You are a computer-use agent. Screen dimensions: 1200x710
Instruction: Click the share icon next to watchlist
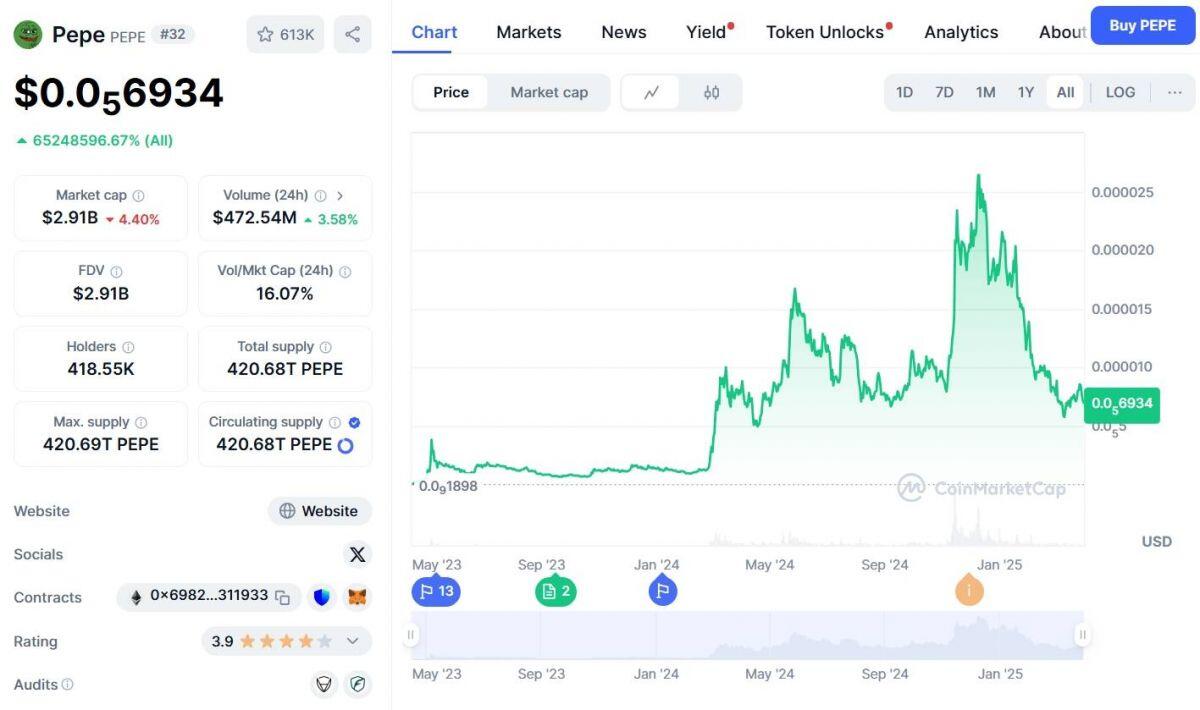(352, 34)
